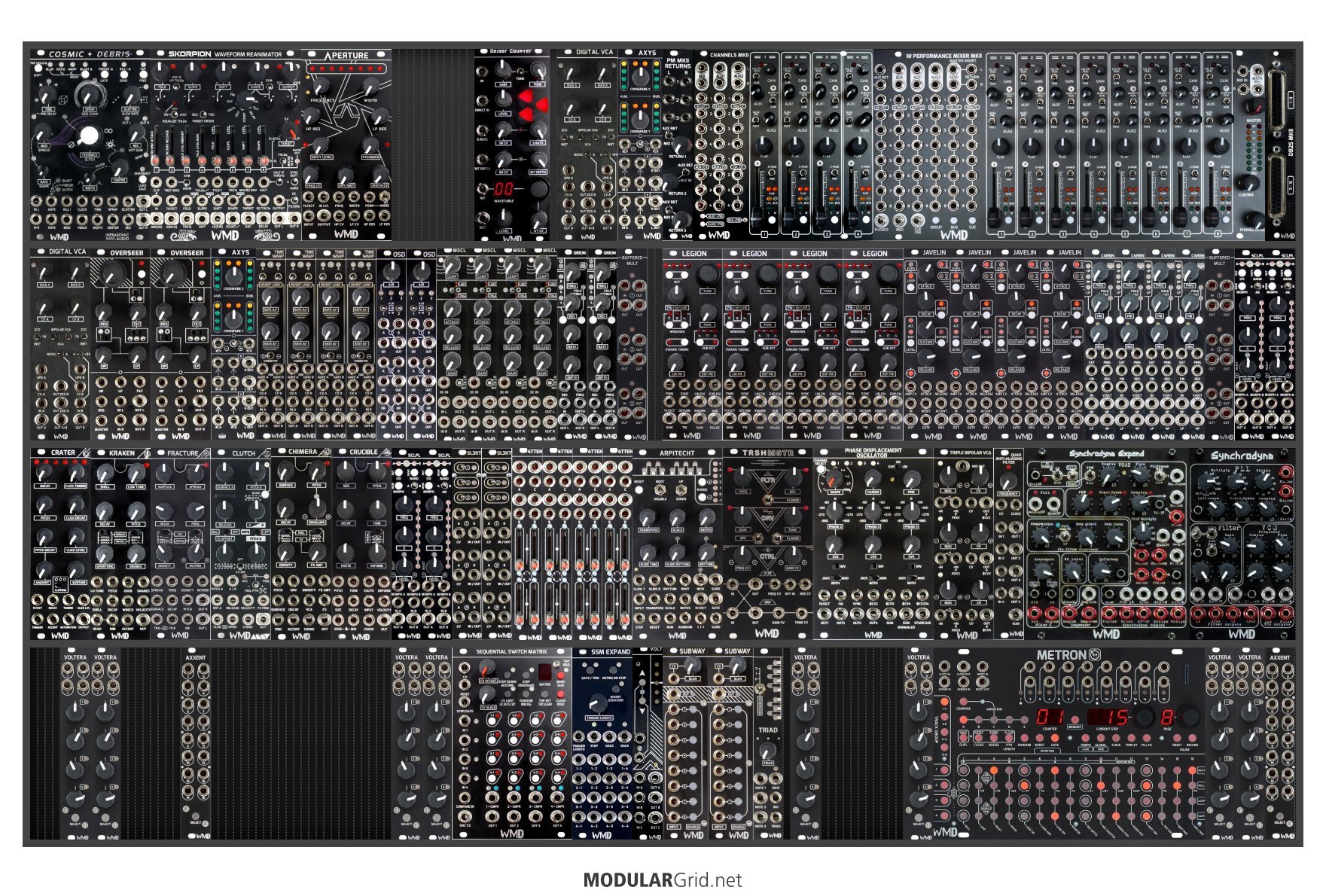The height and width of the screenshot is (896, 1326).
Task: Click the "TRSHMSTR" module title
Action: click(768, 453)
